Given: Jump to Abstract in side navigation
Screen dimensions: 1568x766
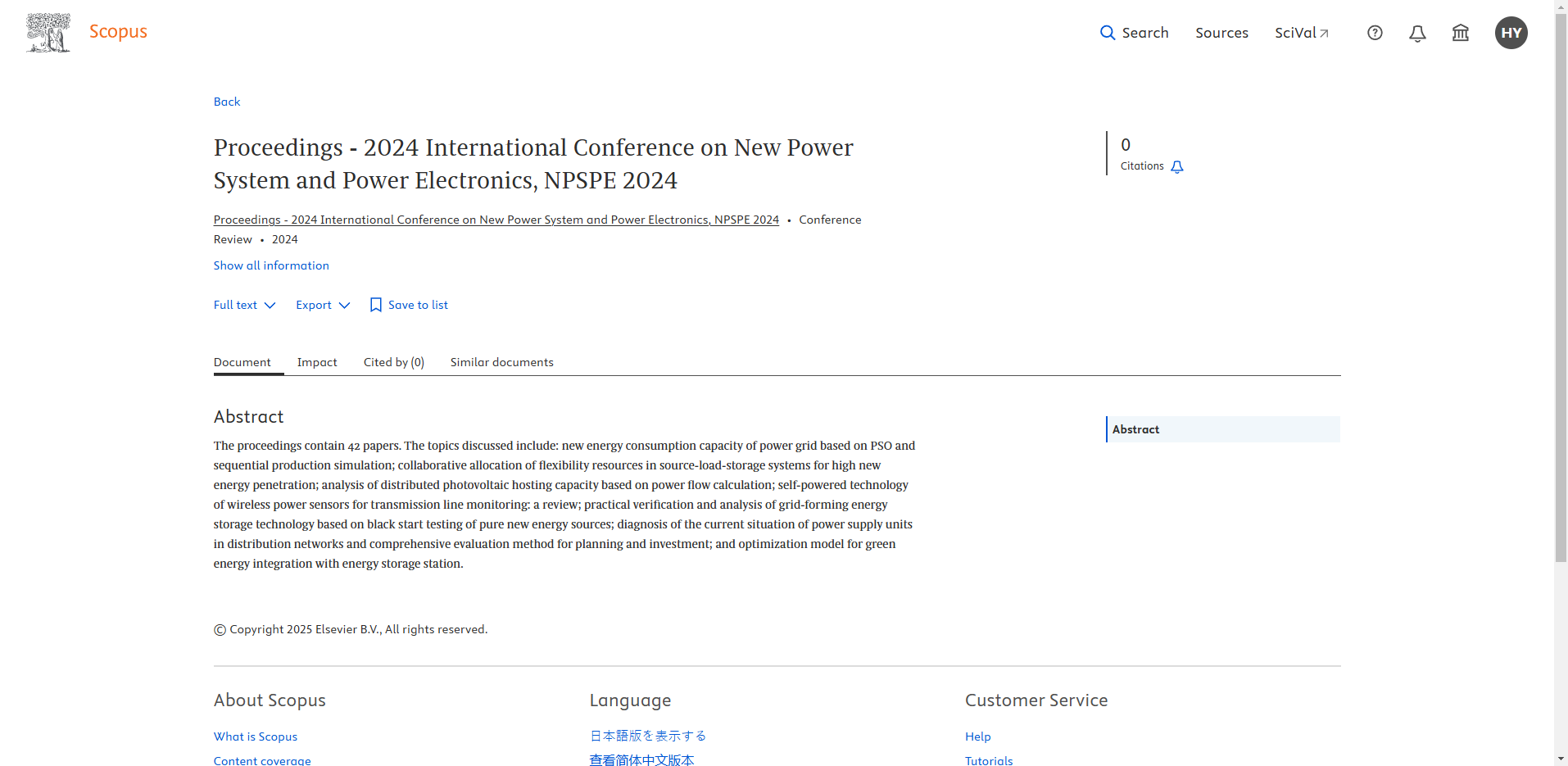Looking at the screenshot, I should pyautogui.click(x=1135, y=429).
